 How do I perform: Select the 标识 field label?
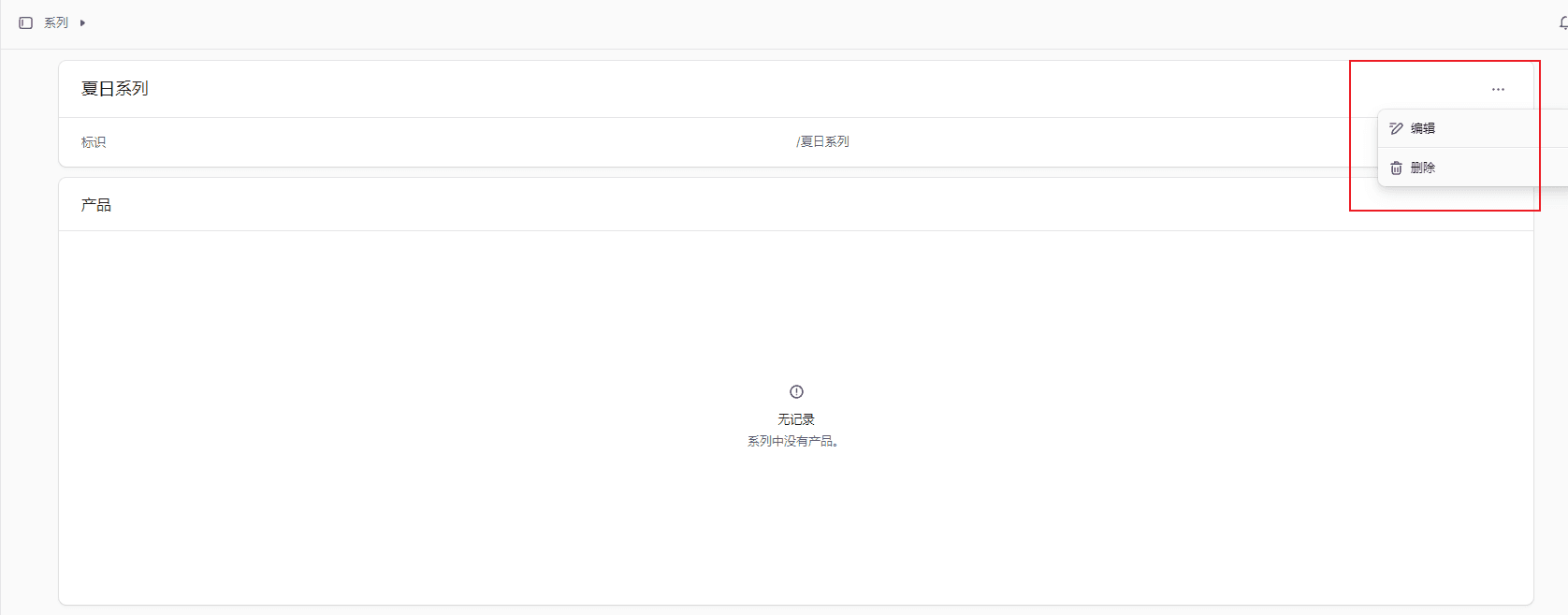click(94, 142)
